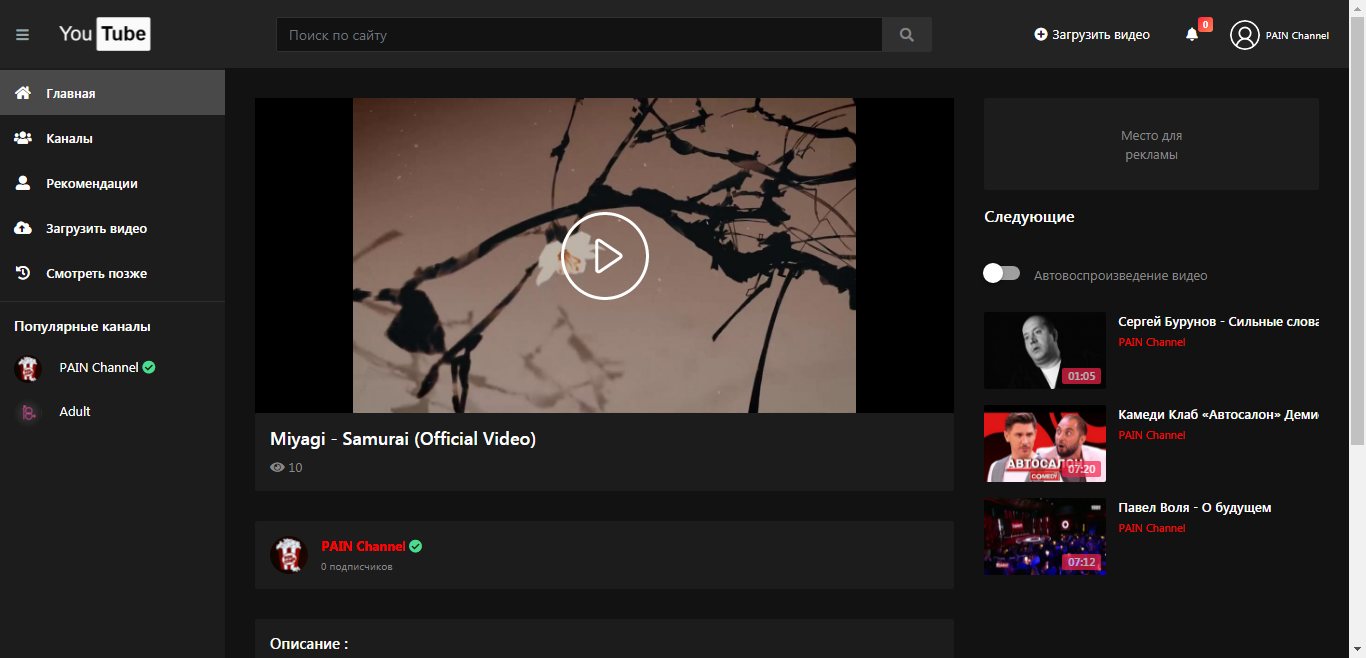Open PAIN Channel avatar in popular channels
This screenshot has height=658, width=1366.
28,368
